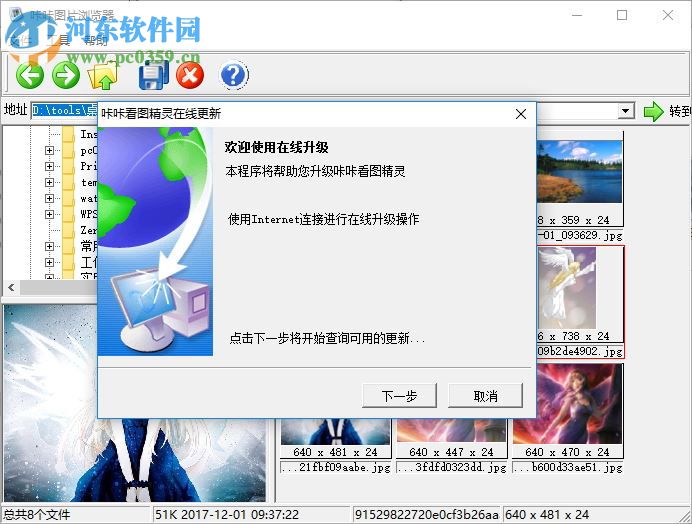This screenshot has height=524, width=692.
Task: Click filename ...21fbf09aabe.jpg
Action: tap(335, 467)
